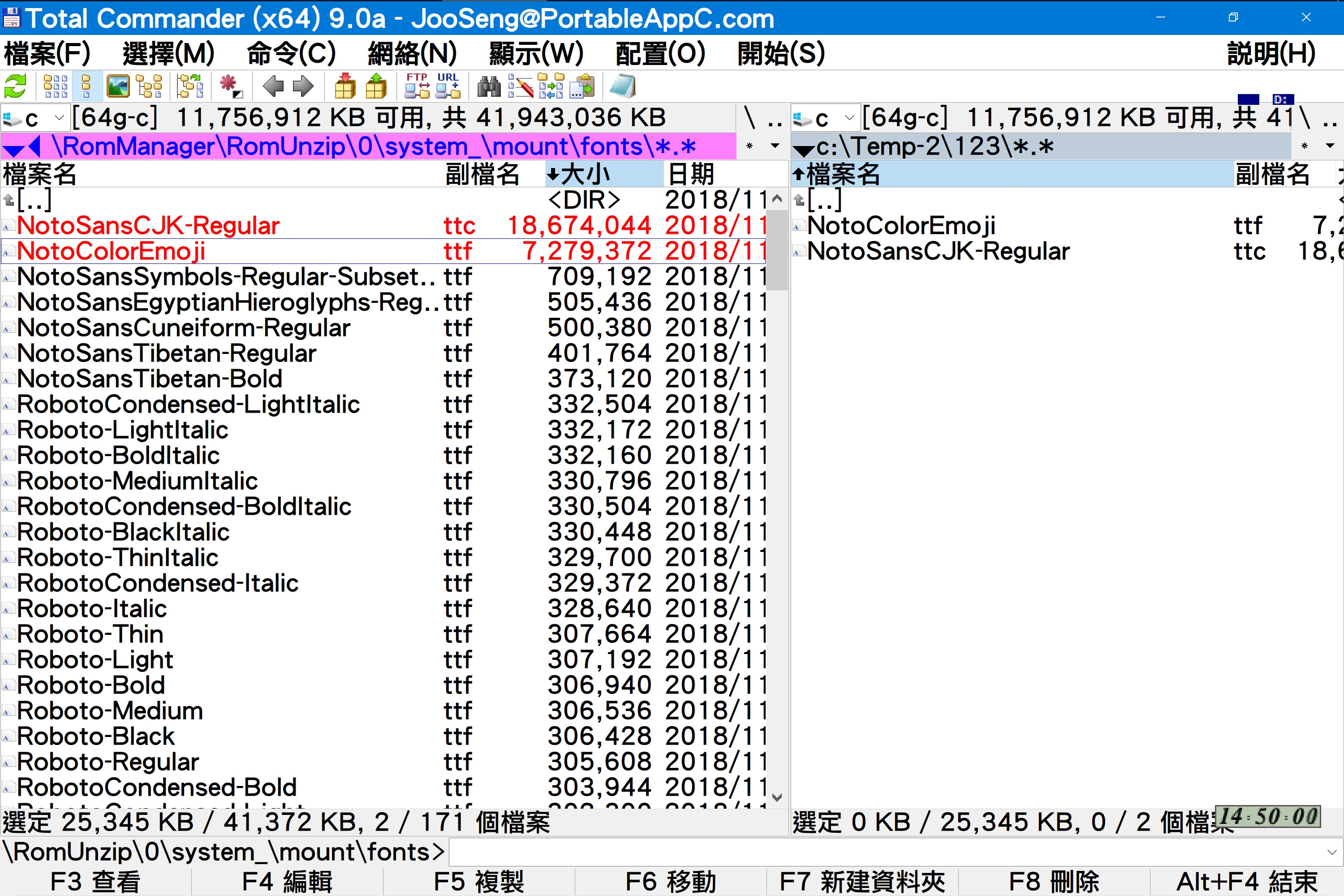Open the 選擇(M) menu
1344x896 pixels.
168,54
